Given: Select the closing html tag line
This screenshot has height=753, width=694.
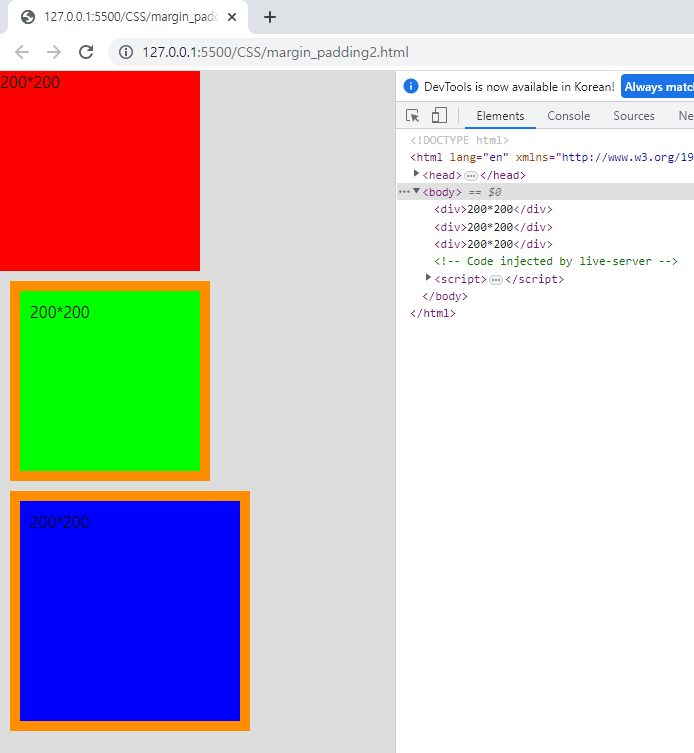Looking at the screenshot, I should (433, 314).
